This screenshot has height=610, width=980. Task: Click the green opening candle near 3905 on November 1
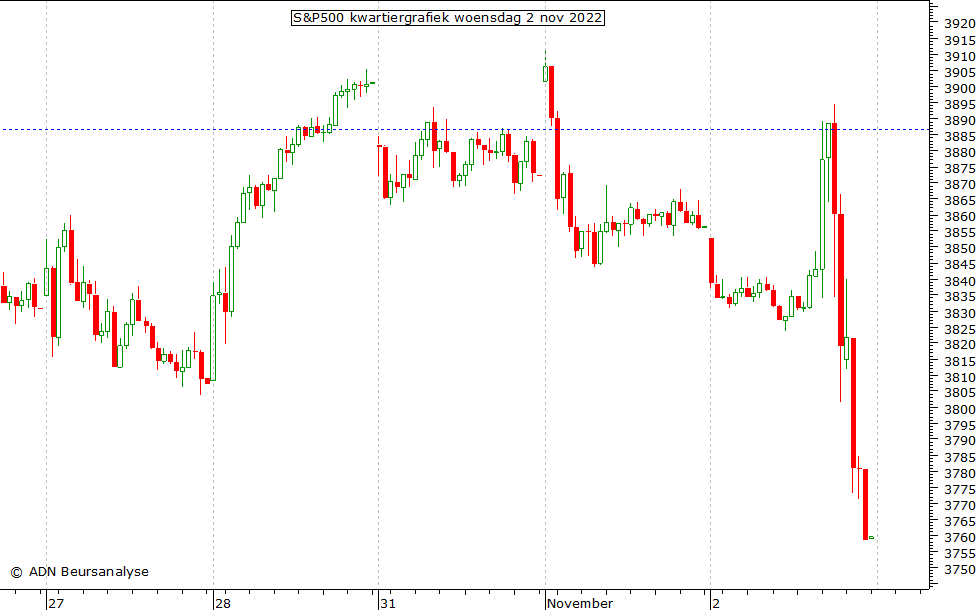point(546,73)
